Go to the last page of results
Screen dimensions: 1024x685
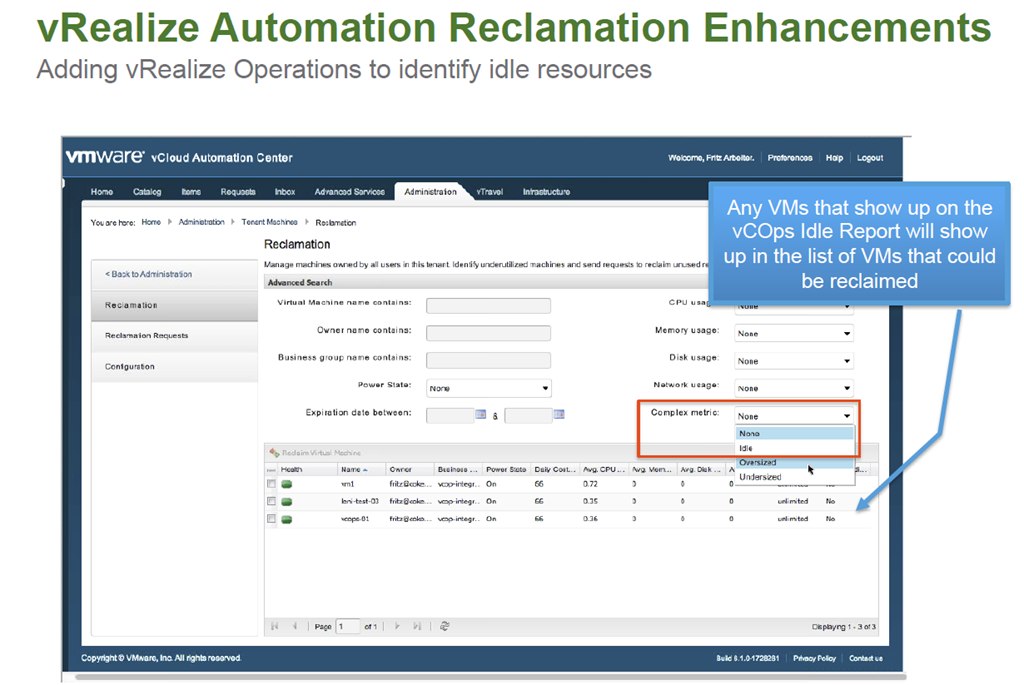(417, 626)
